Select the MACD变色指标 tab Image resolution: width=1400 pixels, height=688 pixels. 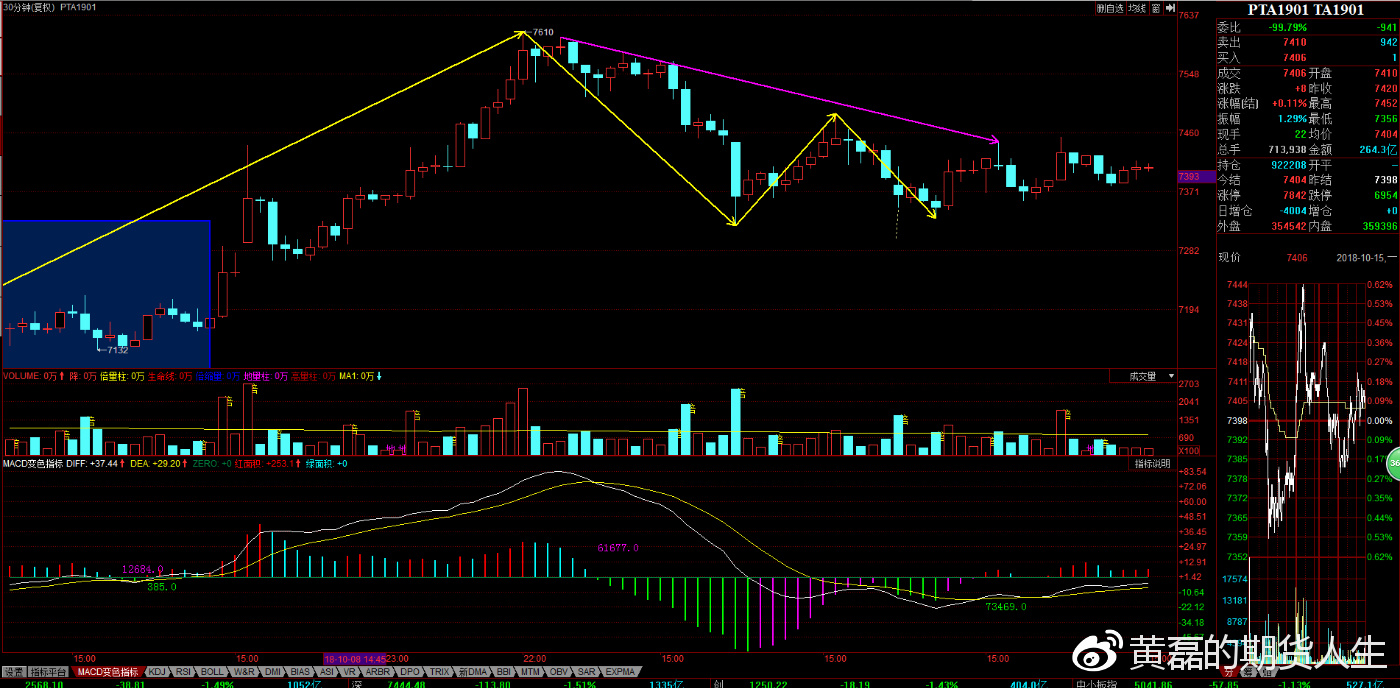click(107, 672)
